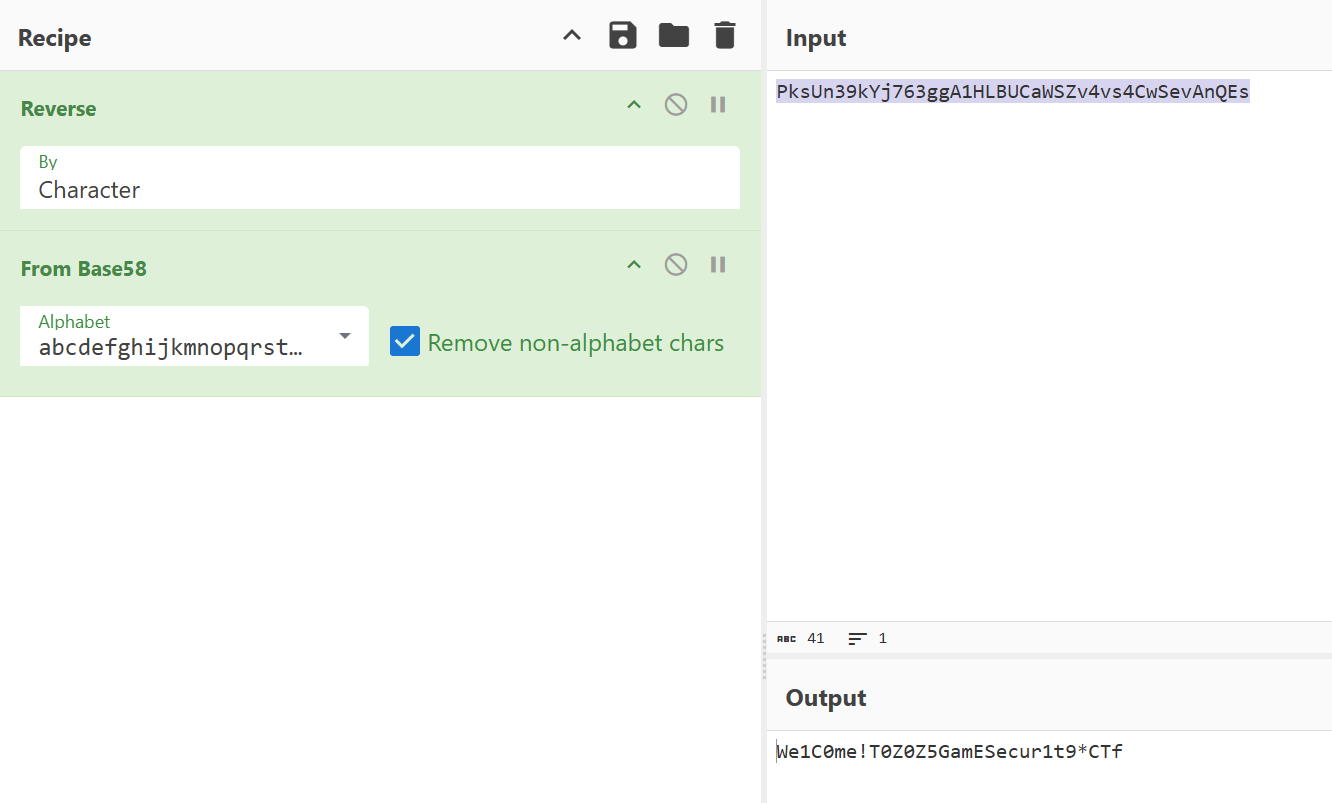Click the vertical pane splitter handle
Viewport: 1332px width, 803px height.
764,656
